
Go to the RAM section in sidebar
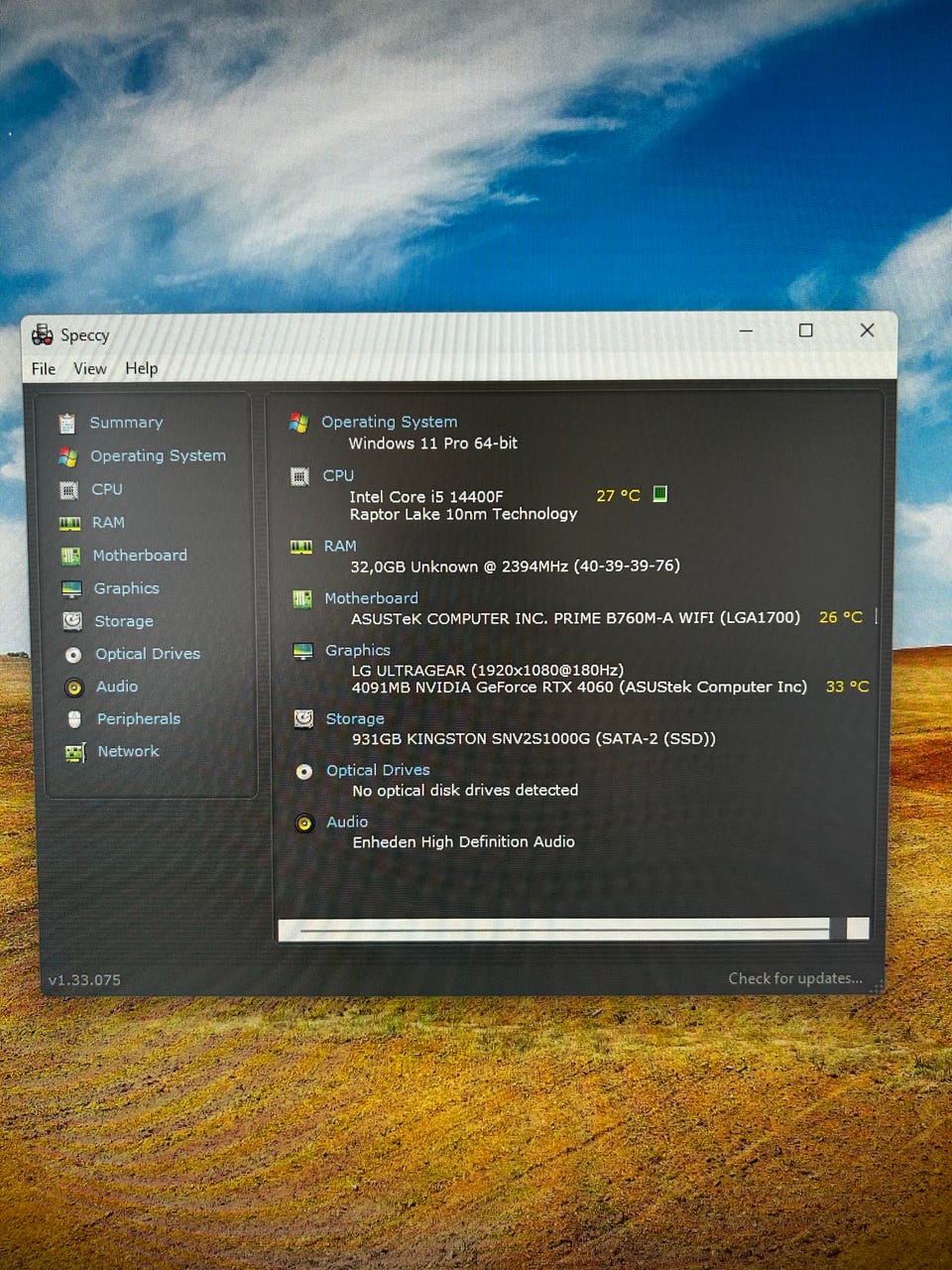pyautogui.click(x=108, y=522)
